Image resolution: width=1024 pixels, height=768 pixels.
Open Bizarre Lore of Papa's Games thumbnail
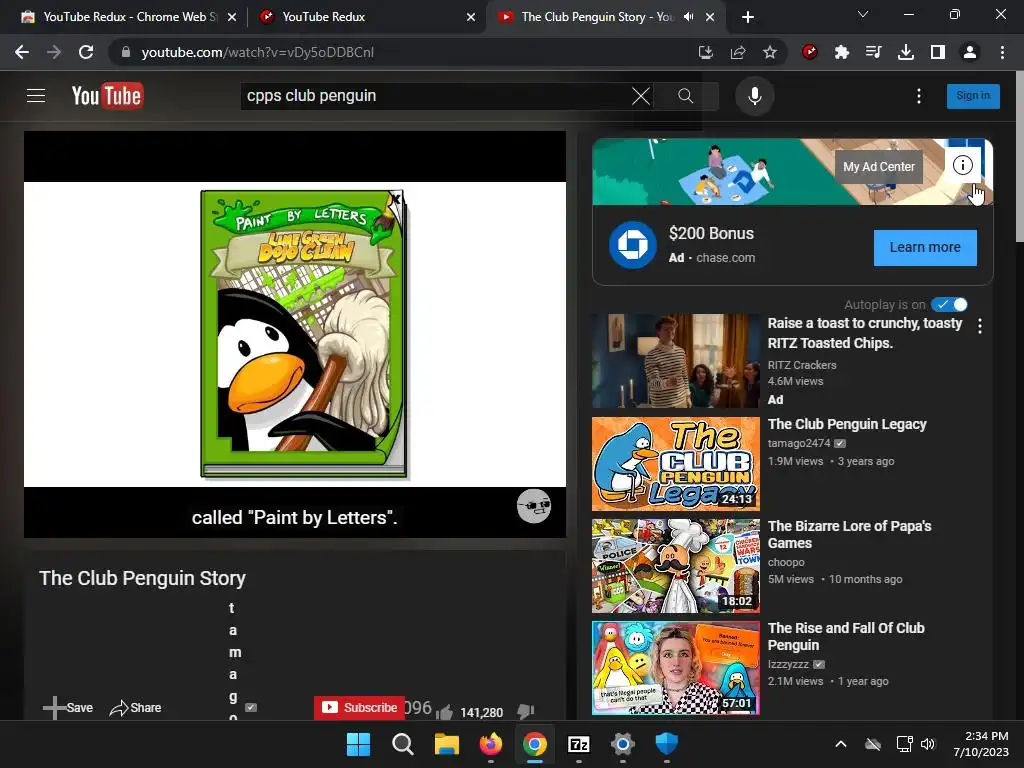[x=675, y=566]
